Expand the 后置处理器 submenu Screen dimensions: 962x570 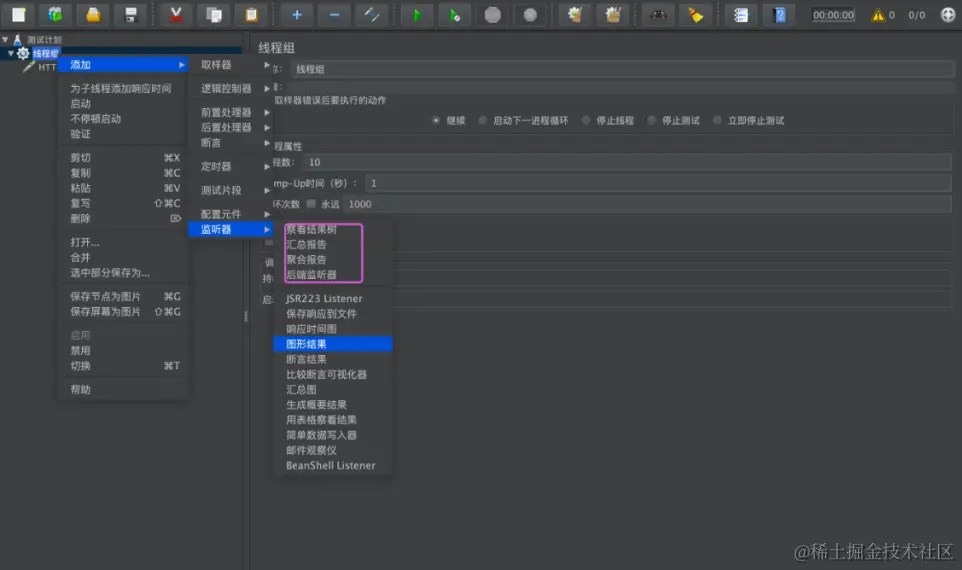click(x=230, y=128)
